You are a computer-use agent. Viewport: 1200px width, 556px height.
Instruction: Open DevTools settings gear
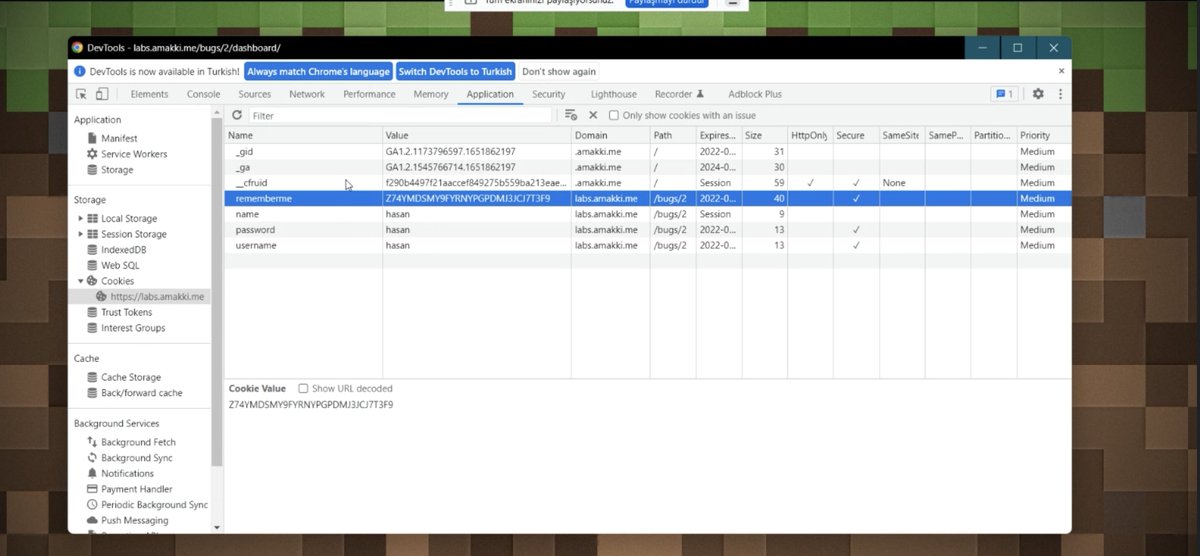1038,94
